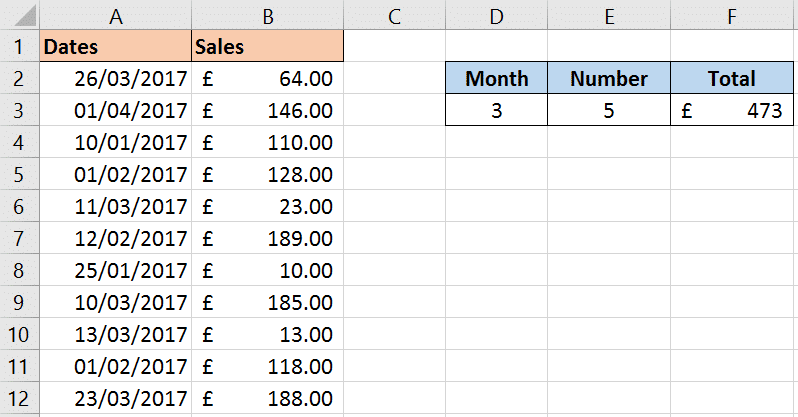798x417 pixels.
Task: Select column A header
Action: (x=116, y=15)
